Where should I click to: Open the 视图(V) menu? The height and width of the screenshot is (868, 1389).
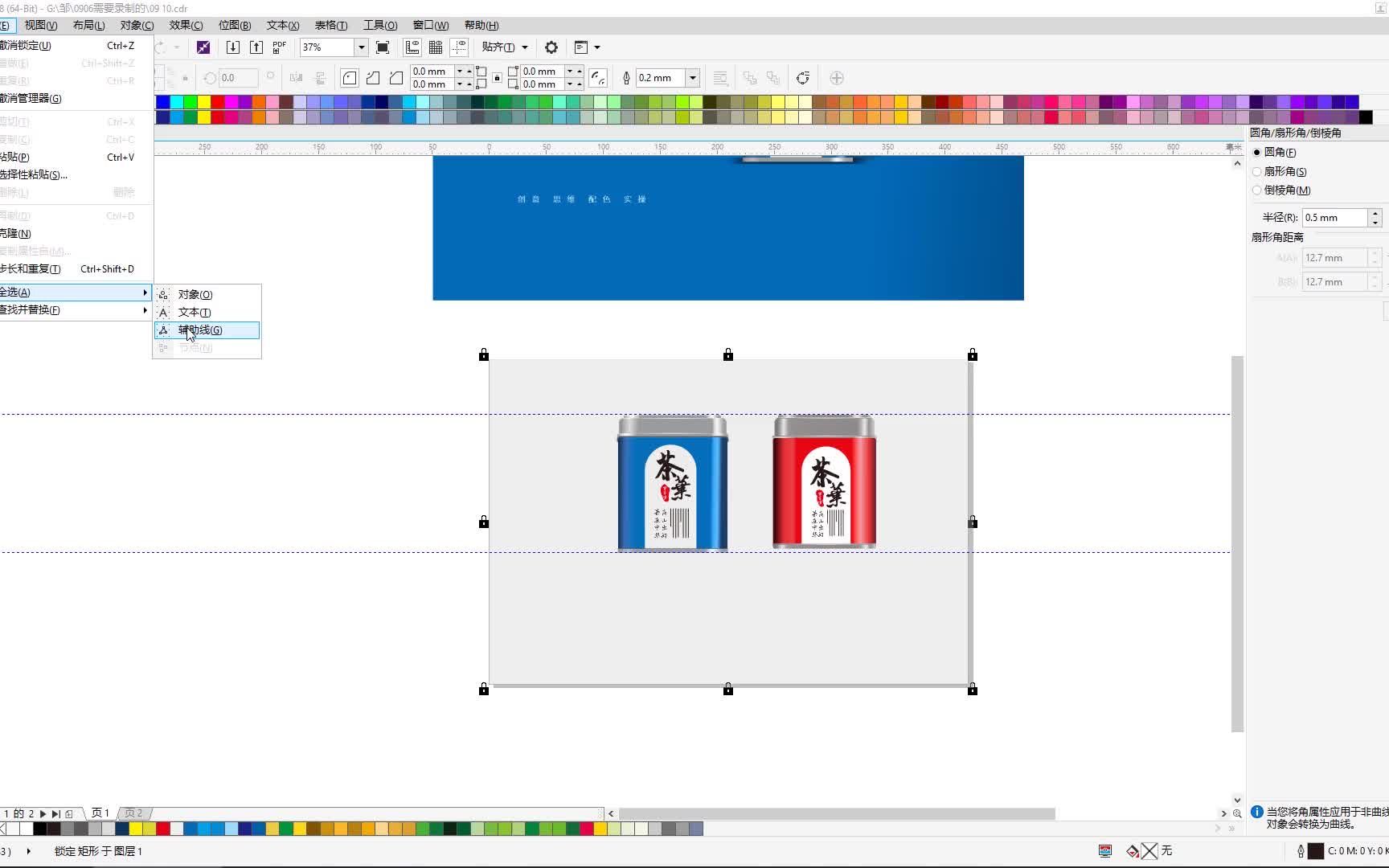pyautogui.click(x=40, y=25)
